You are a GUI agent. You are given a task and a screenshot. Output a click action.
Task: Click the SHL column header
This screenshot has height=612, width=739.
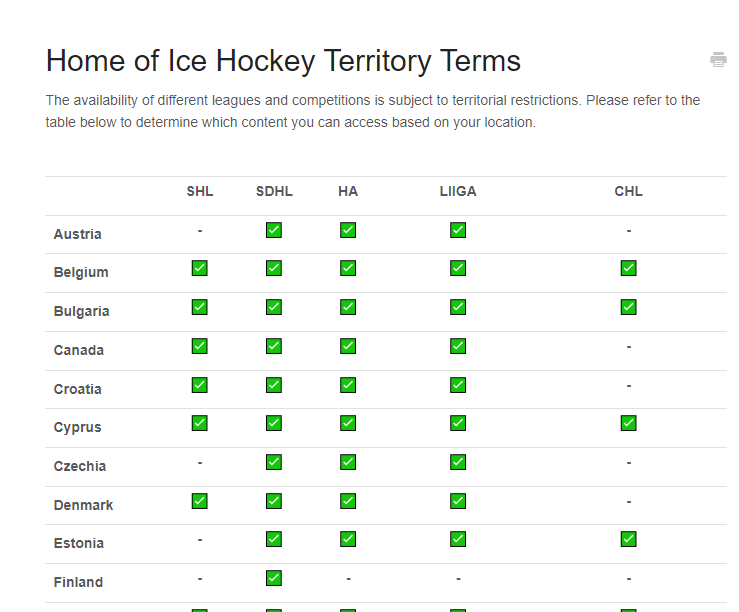point(200,191)
